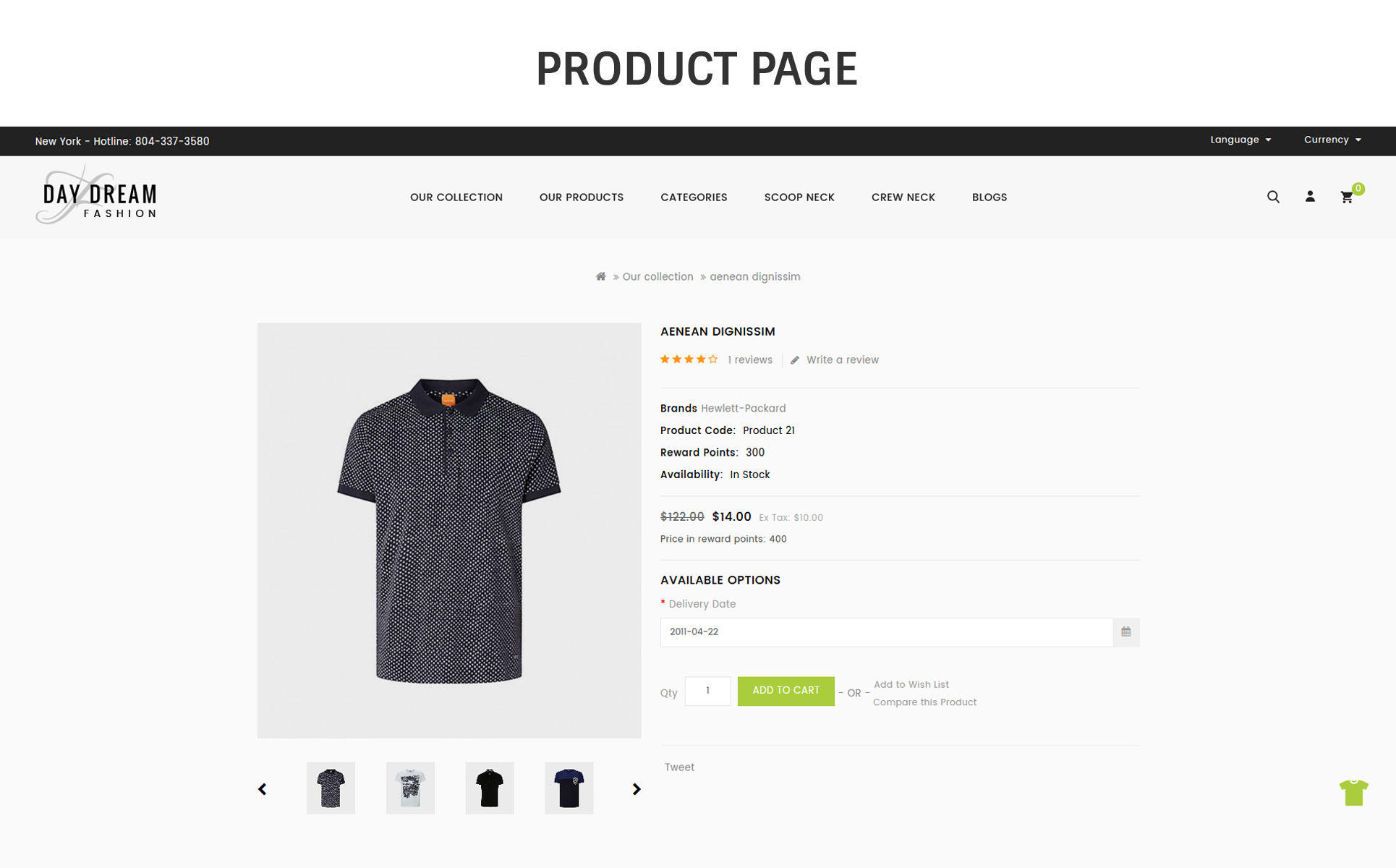Click the Add to Wish List link
Image resolution: width=1396 pixels, height=868 pixels.
pos(911,684)
